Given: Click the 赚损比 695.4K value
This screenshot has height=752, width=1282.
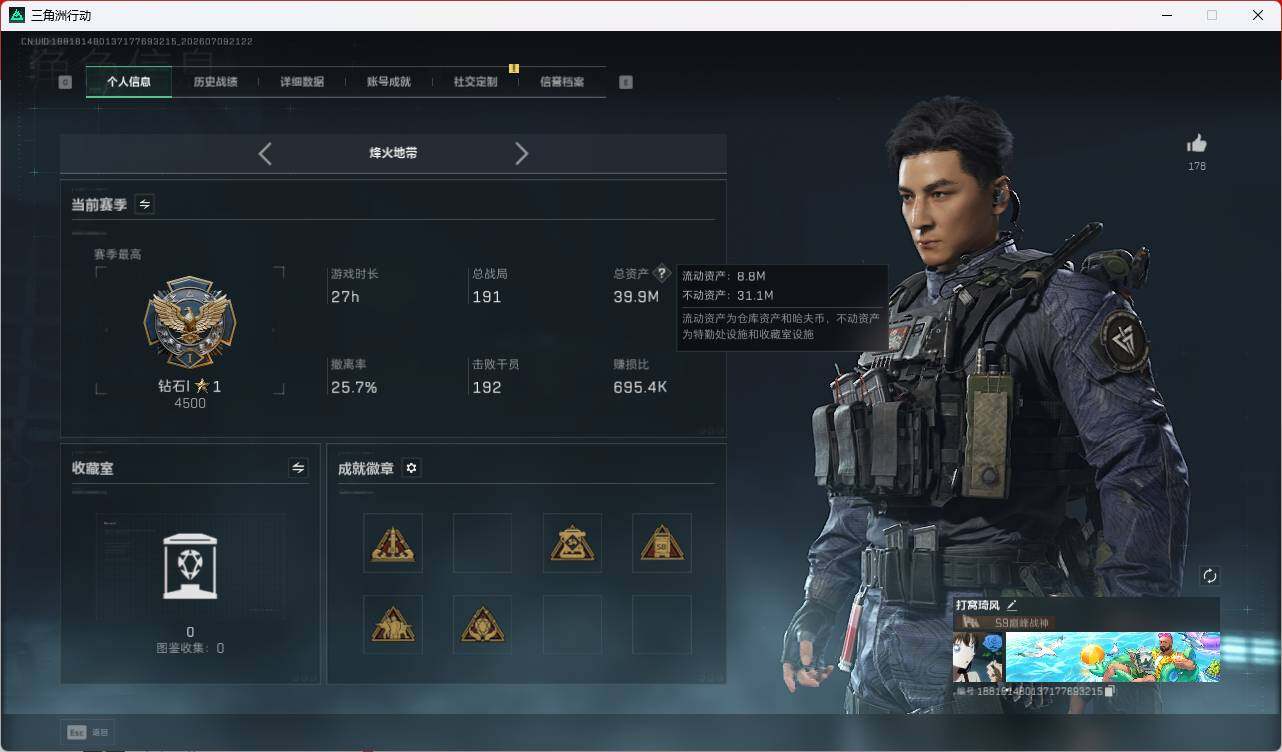Looking at the screenshot, I should [x=640, y=387].
